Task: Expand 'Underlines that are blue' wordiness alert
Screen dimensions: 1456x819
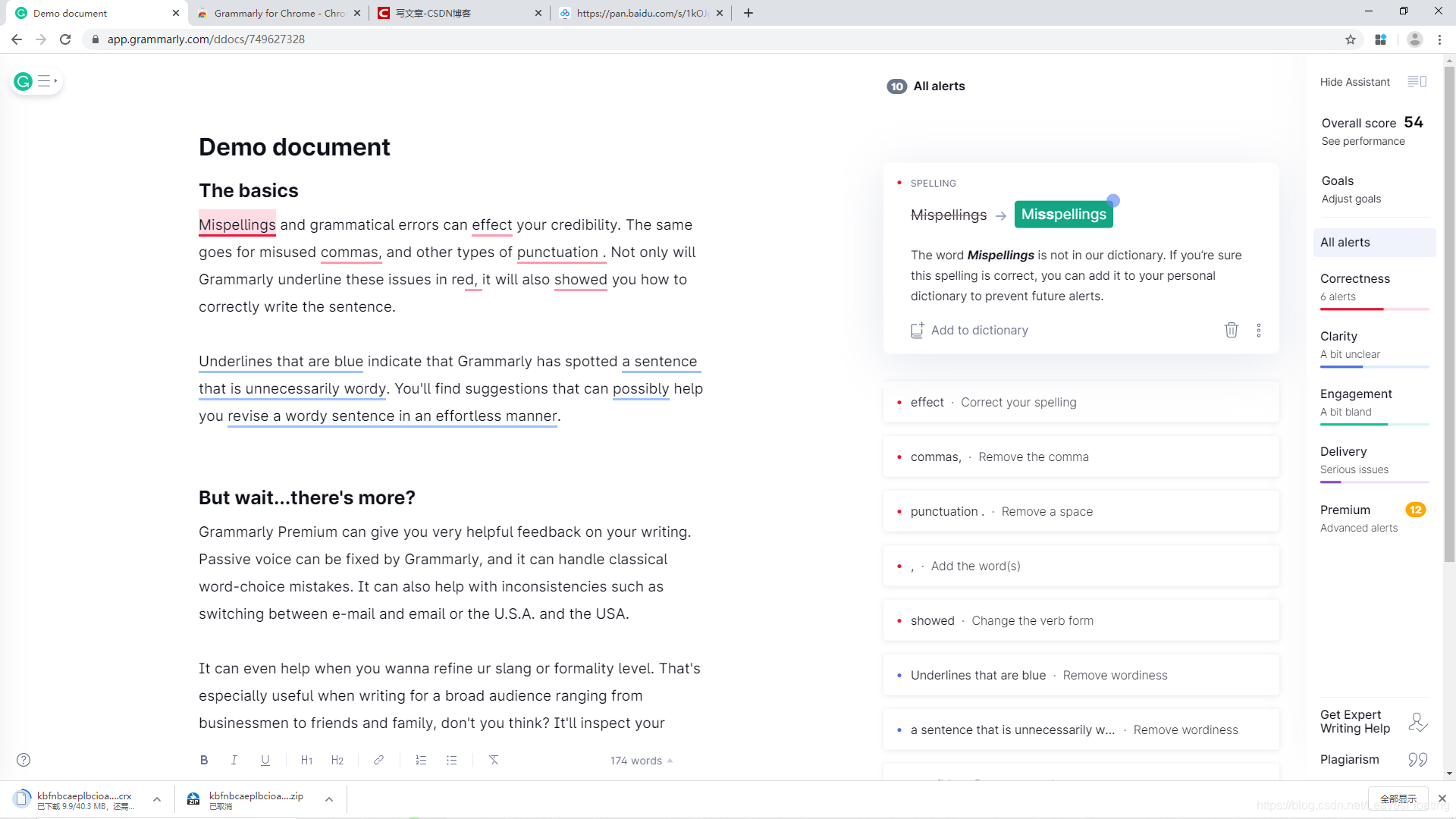Action: [x=1081, y=675]
